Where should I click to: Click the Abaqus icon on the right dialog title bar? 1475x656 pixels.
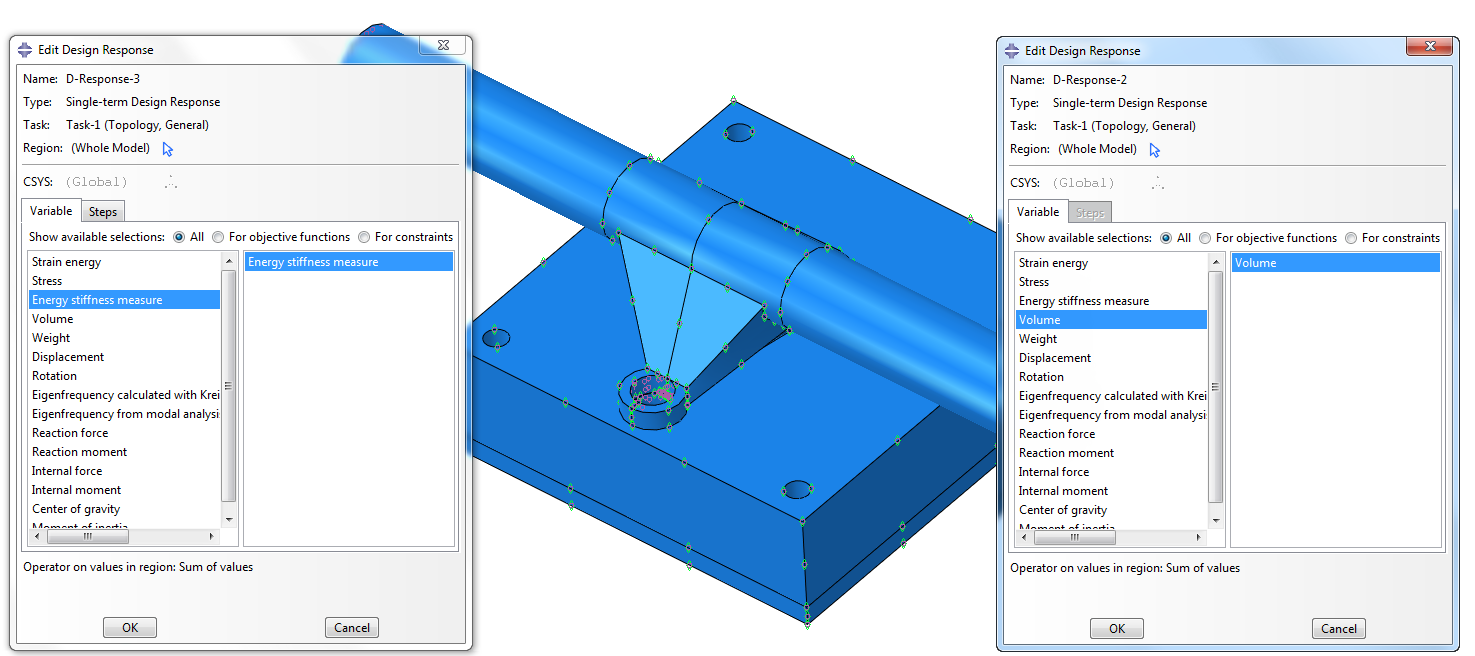(x=1013, y=46)
